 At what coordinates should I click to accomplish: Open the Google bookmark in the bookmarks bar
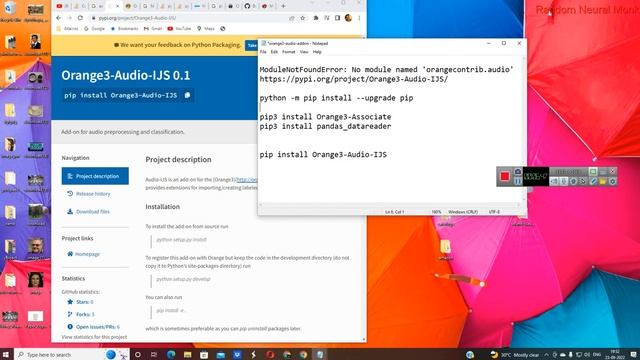94,29
